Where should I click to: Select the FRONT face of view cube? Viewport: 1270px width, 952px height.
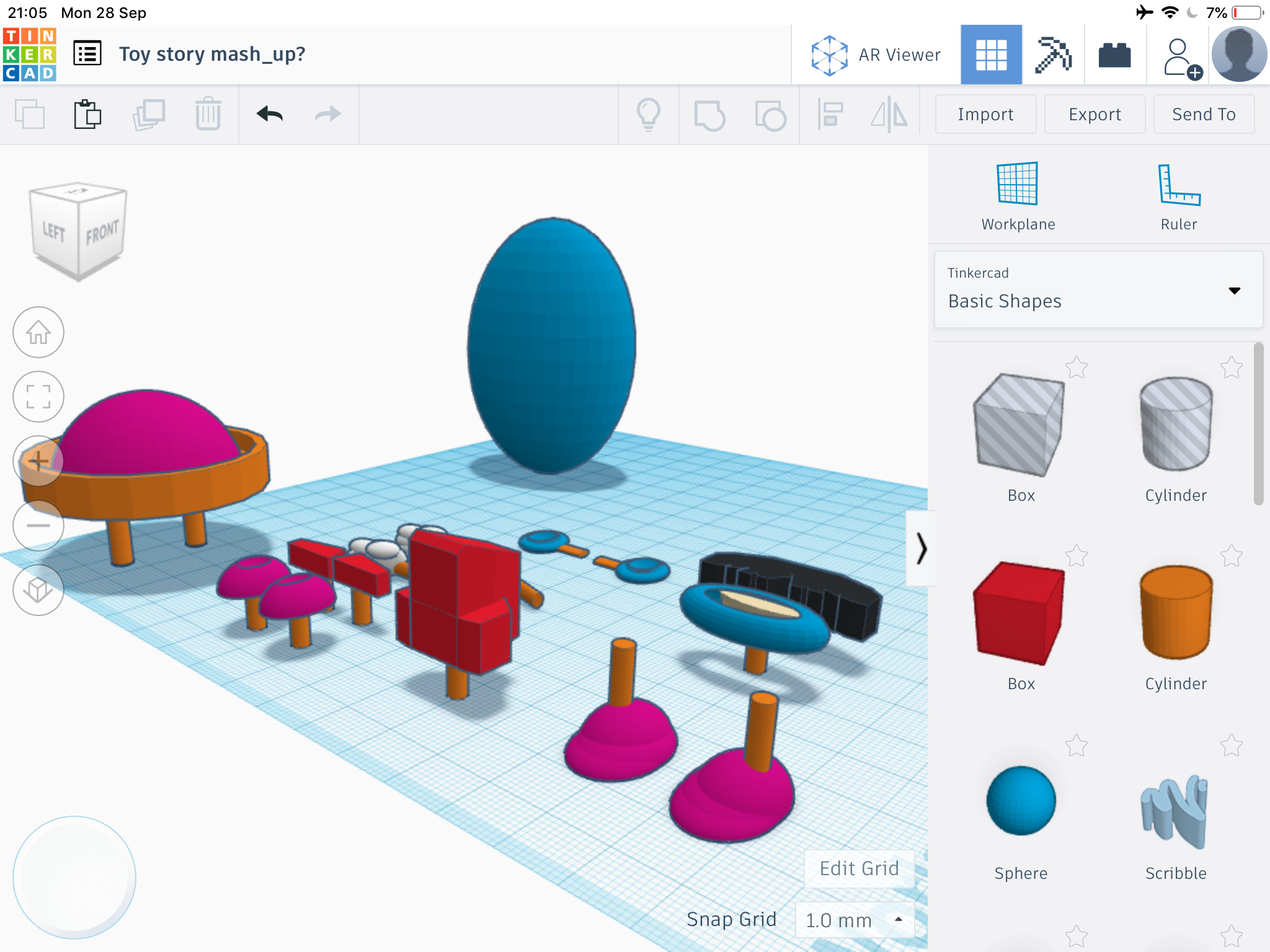coord(102,232)
